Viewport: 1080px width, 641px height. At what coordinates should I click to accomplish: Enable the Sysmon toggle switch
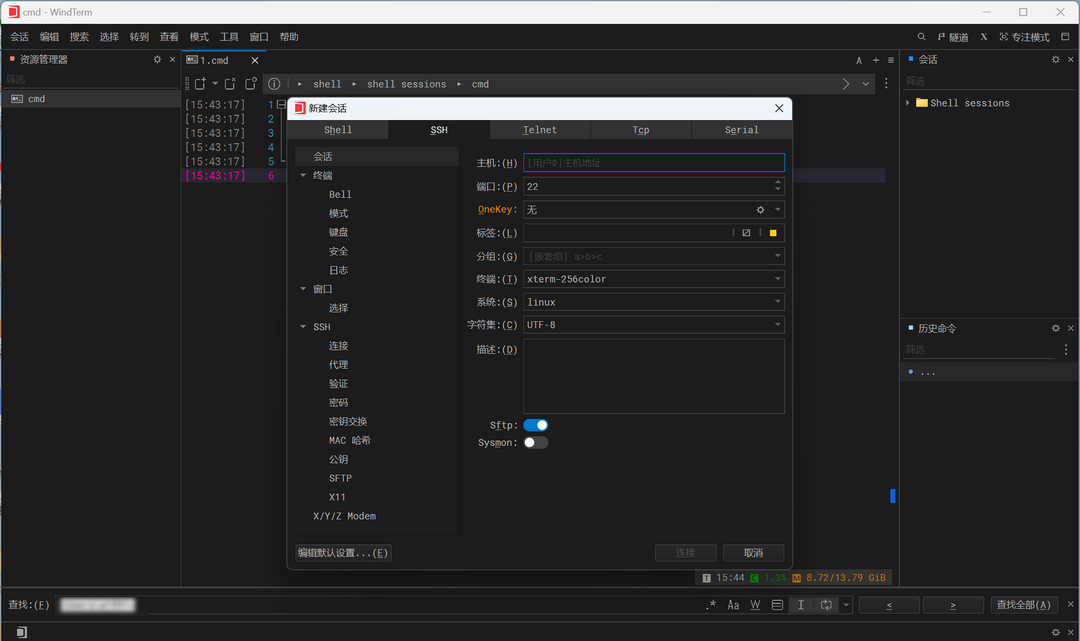[x=536, y=442]
